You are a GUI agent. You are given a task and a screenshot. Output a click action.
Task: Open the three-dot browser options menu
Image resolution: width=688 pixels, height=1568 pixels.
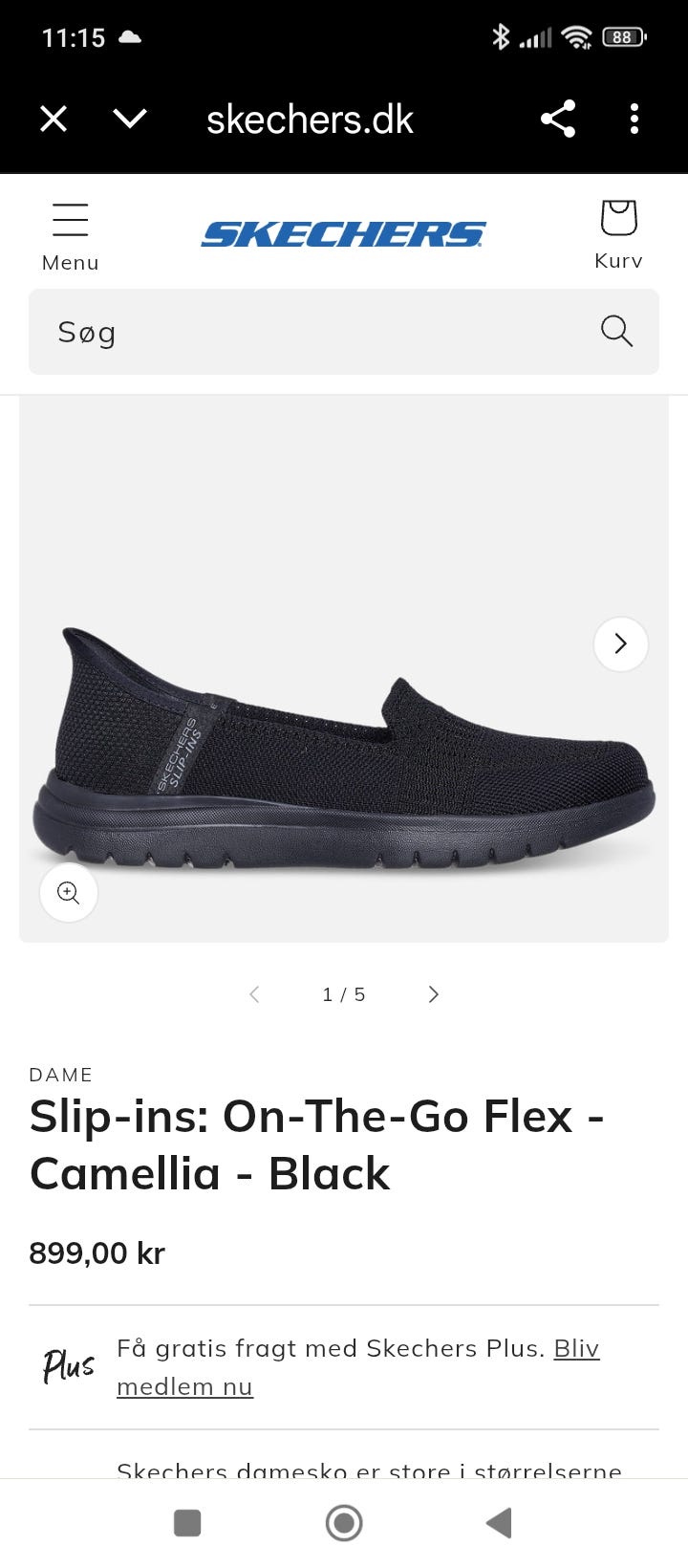click(634, 119)
